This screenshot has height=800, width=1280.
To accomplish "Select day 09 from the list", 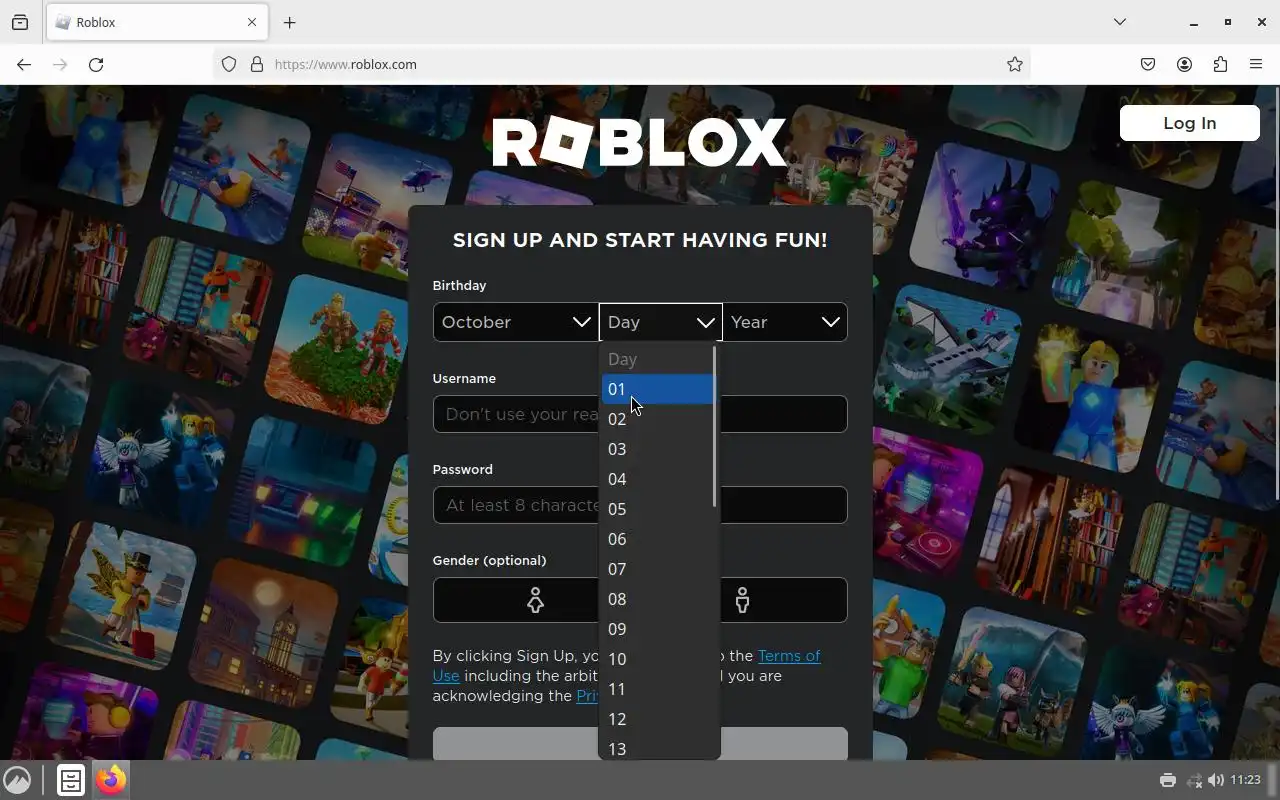I will coord(657,629).
